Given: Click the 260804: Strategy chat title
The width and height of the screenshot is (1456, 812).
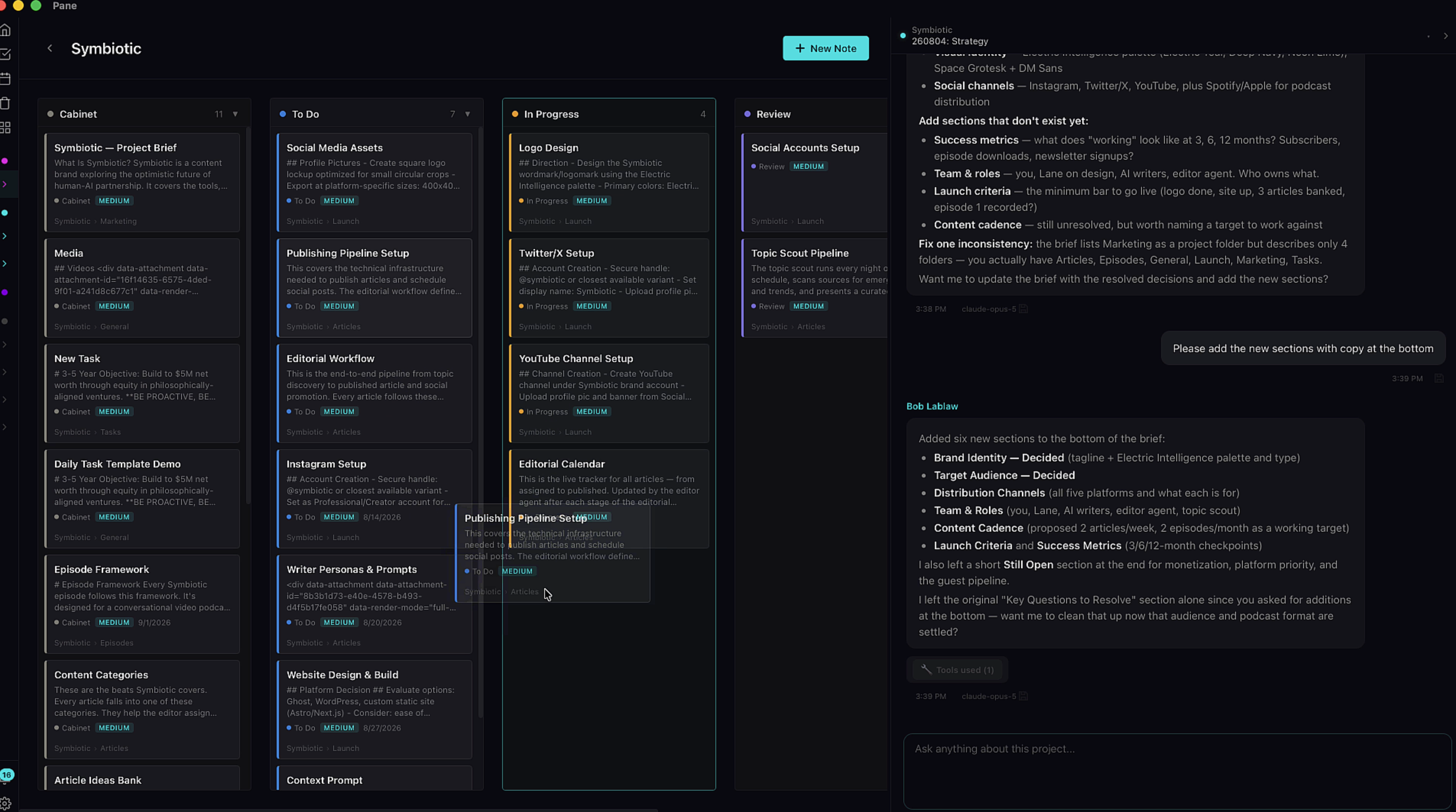Looking at the screenshot, I should [950, 41].
